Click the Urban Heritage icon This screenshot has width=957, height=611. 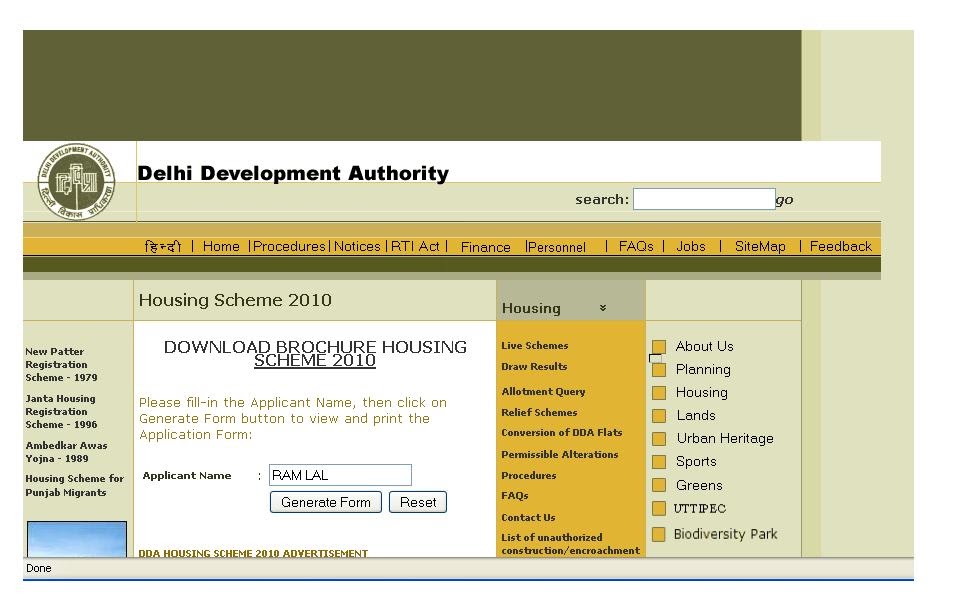pos(660,438)
